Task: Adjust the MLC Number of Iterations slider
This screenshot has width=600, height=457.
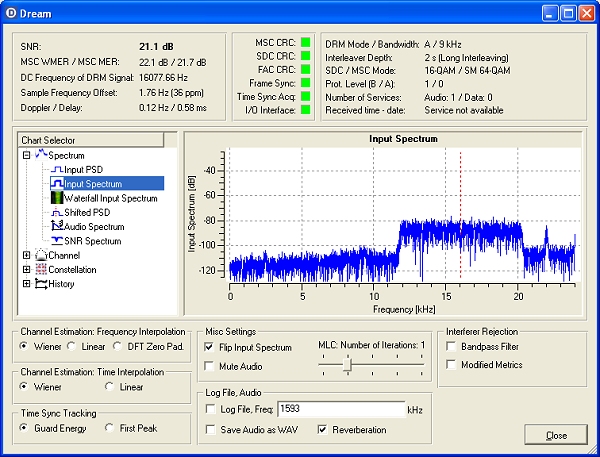Action: click(x=346, y=366)
